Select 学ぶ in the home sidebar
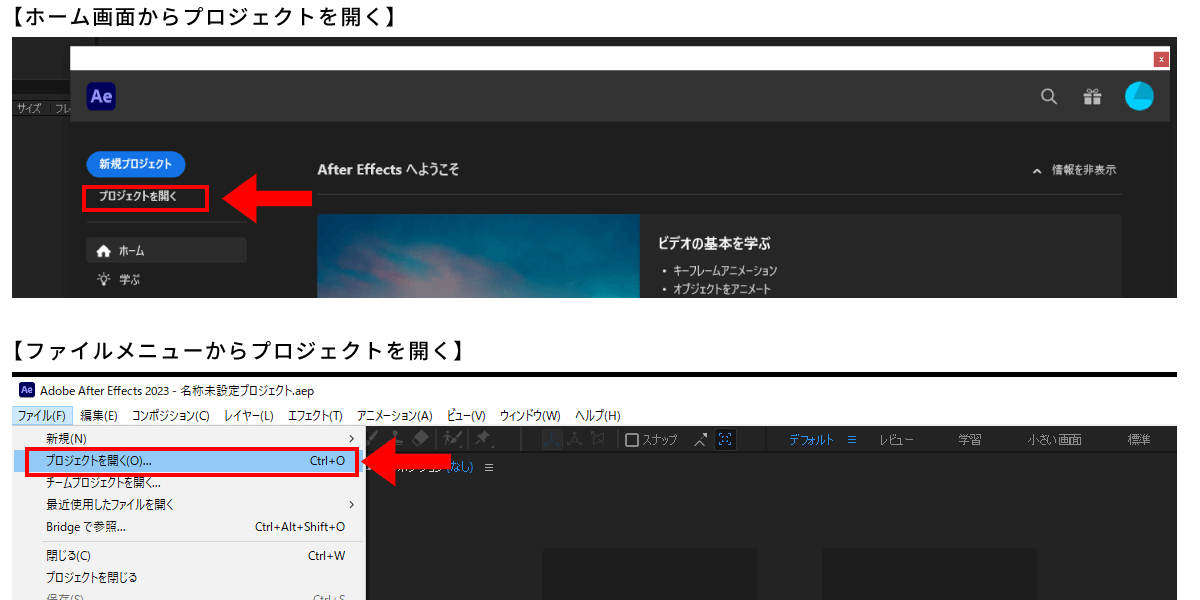This screenshot has height=600, width=1200. [x=166, y=280]
